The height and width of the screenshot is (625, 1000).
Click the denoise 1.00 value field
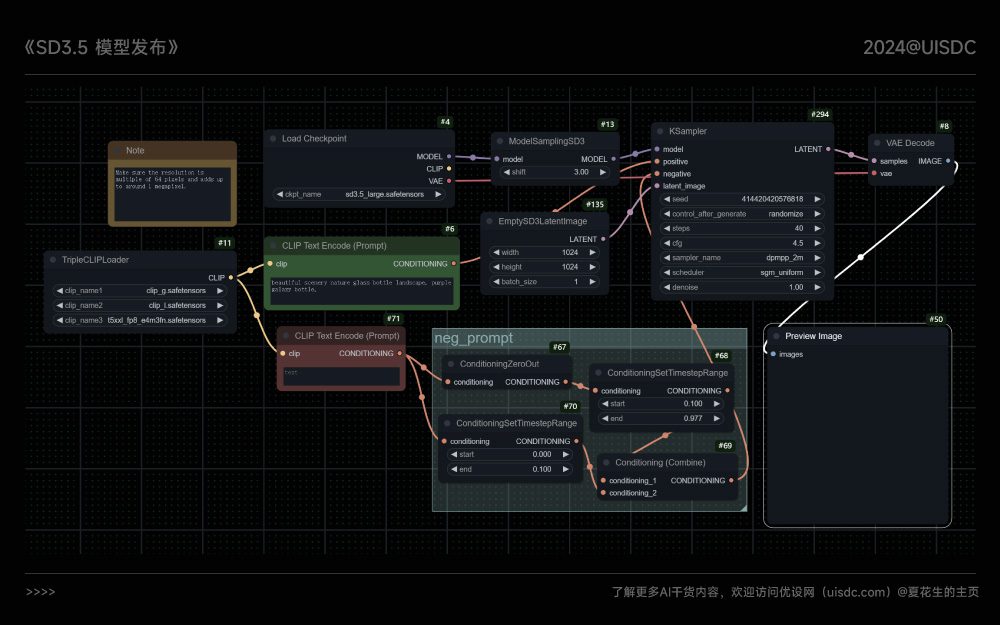(x=742, y=287)
